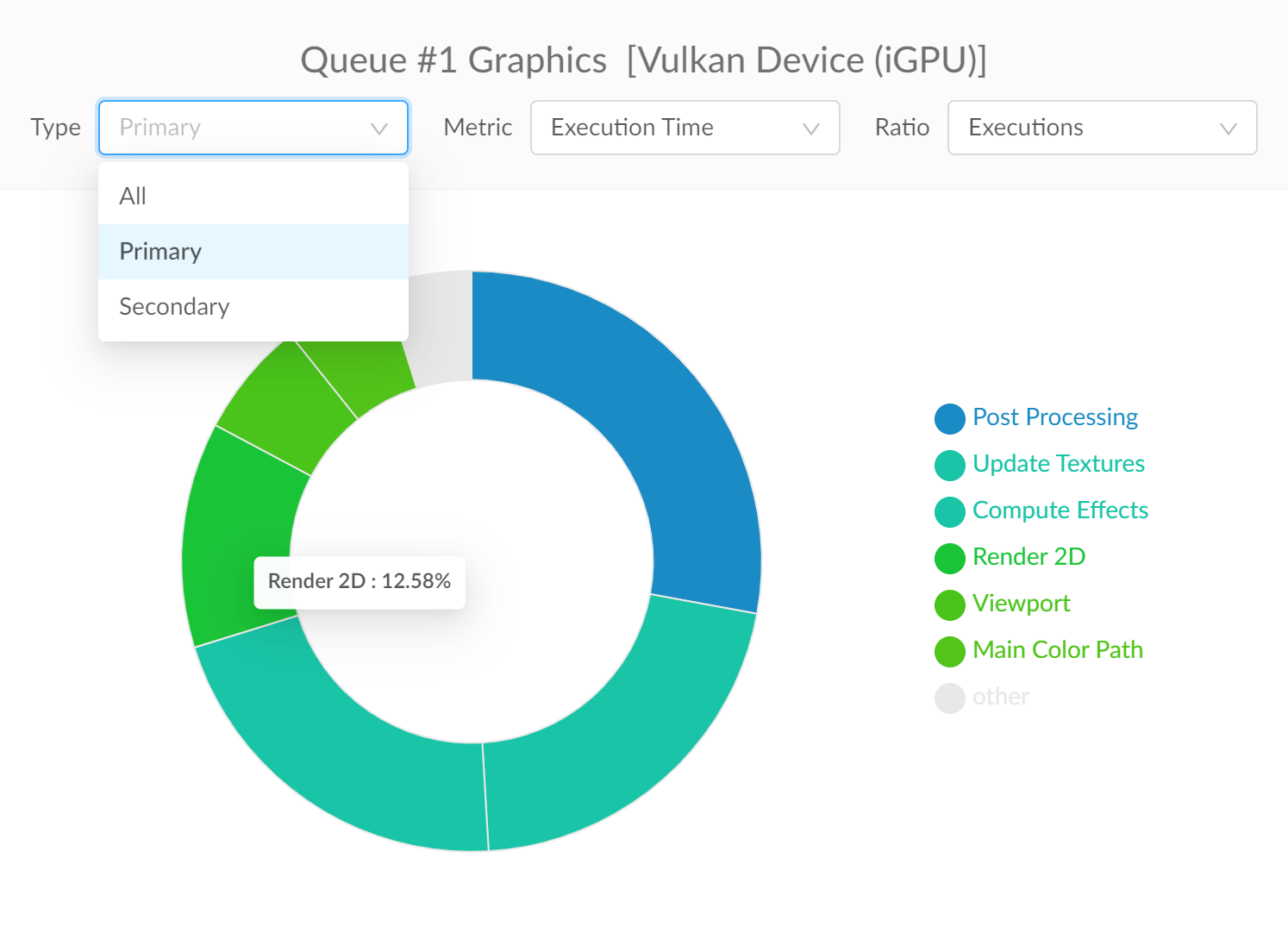Click the grey 'other' legend dot

tap(950, 698)
